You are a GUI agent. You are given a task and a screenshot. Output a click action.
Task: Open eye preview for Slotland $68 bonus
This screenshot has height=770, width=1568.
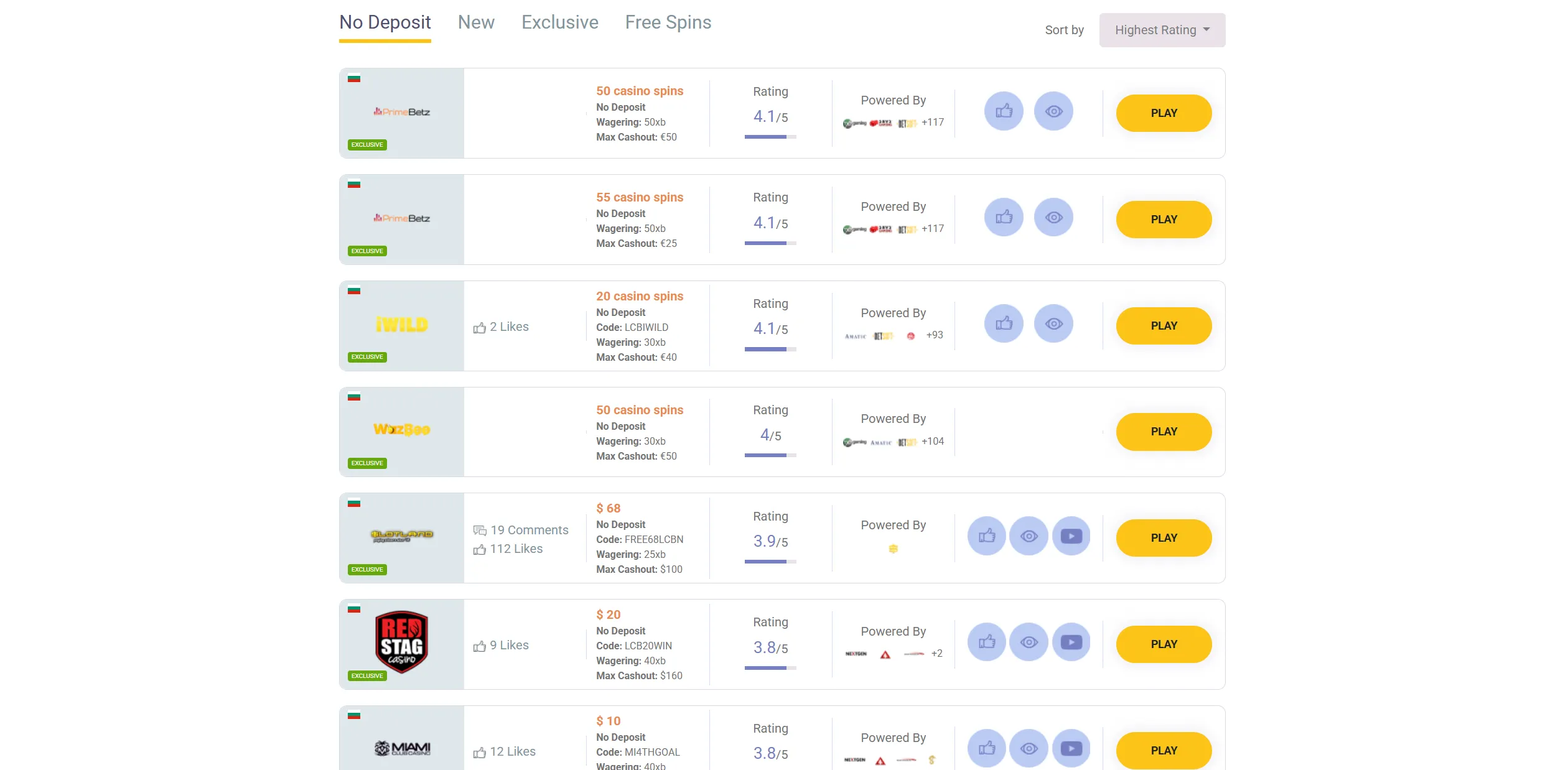tap(1029, 536)
